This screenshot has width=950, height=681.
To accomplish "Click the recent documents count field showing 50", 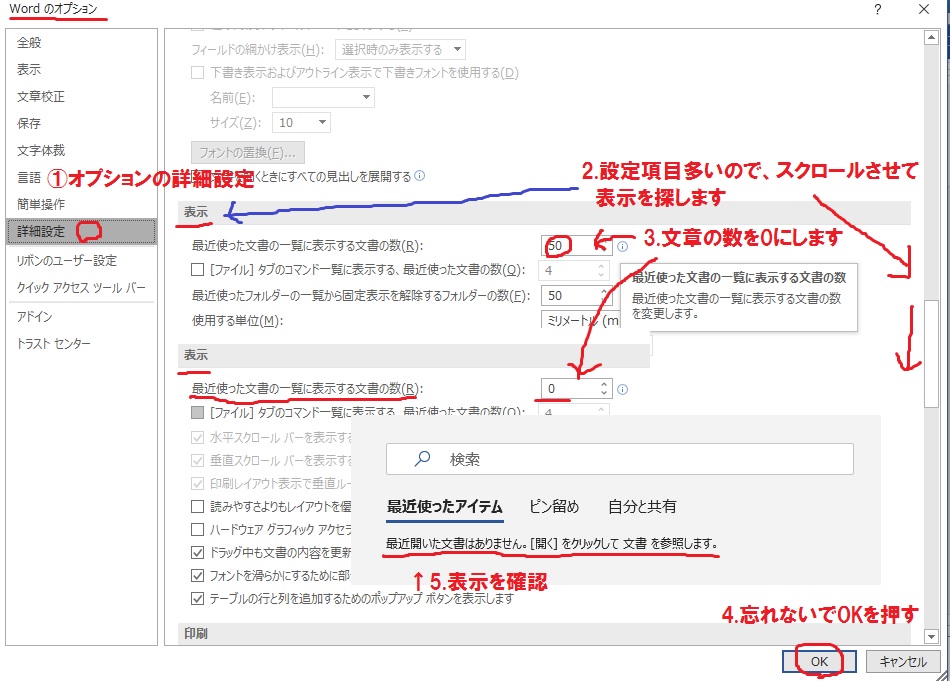I will [x=576, y=246].
